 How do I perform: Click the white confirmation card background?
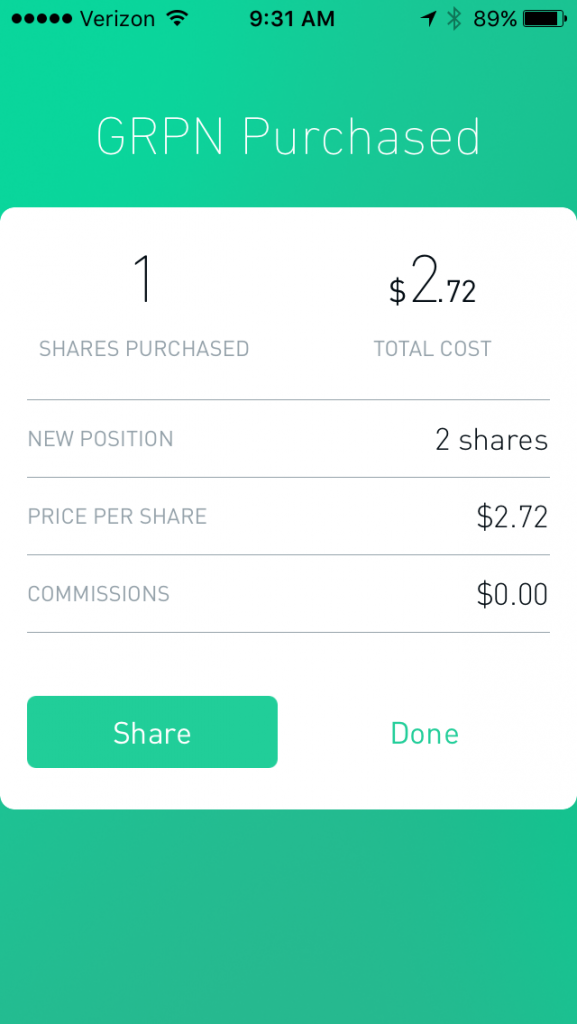pyautogui.click(x=288, y=660)
